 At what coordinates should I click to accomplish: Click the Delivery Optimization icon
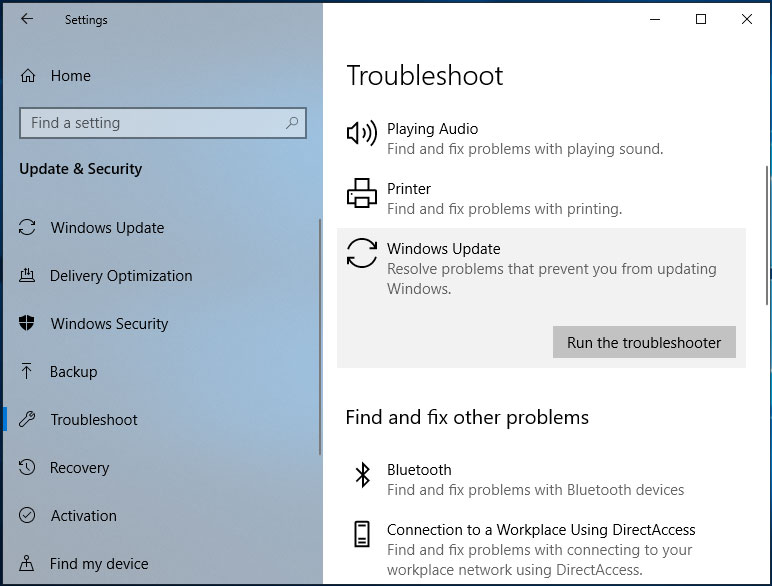click(x=28, y=276)
